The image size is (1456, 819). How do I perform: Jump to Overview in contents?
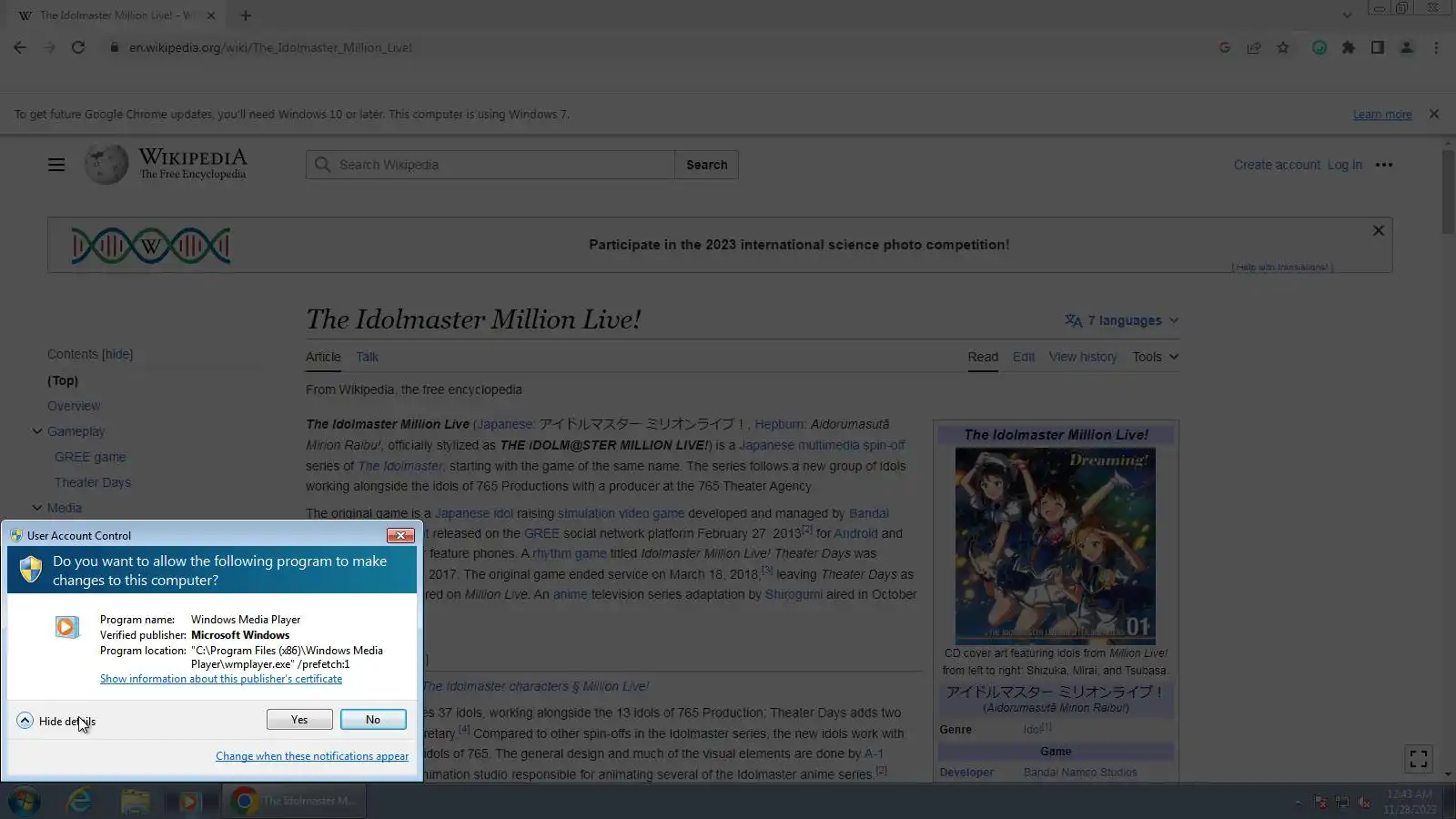[x=74, y=406]
